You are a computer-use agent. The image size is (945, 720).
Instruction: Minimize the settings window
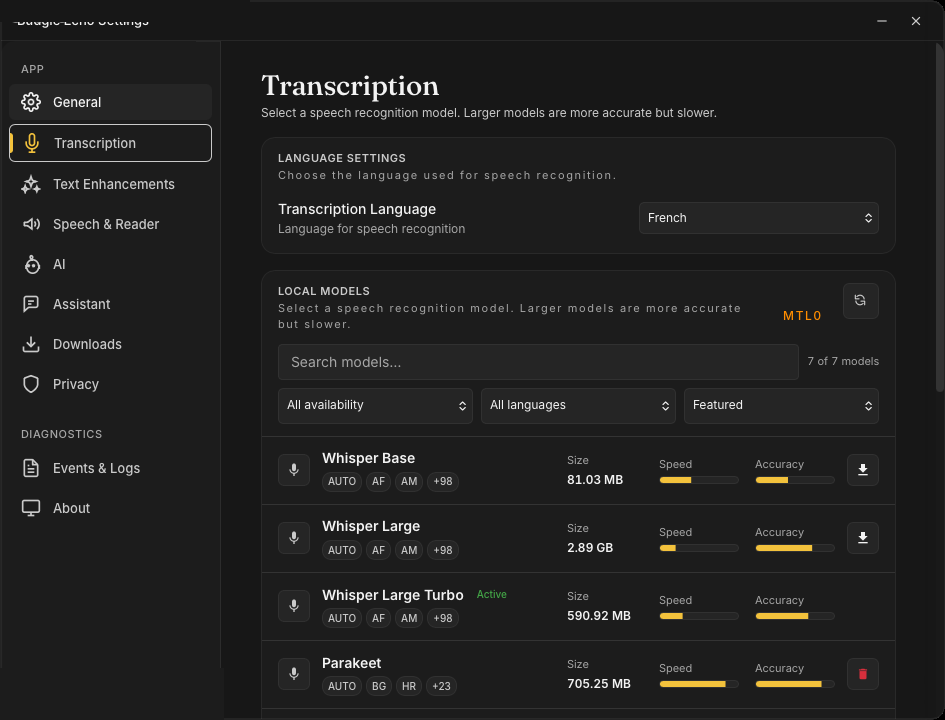[882, 21]
